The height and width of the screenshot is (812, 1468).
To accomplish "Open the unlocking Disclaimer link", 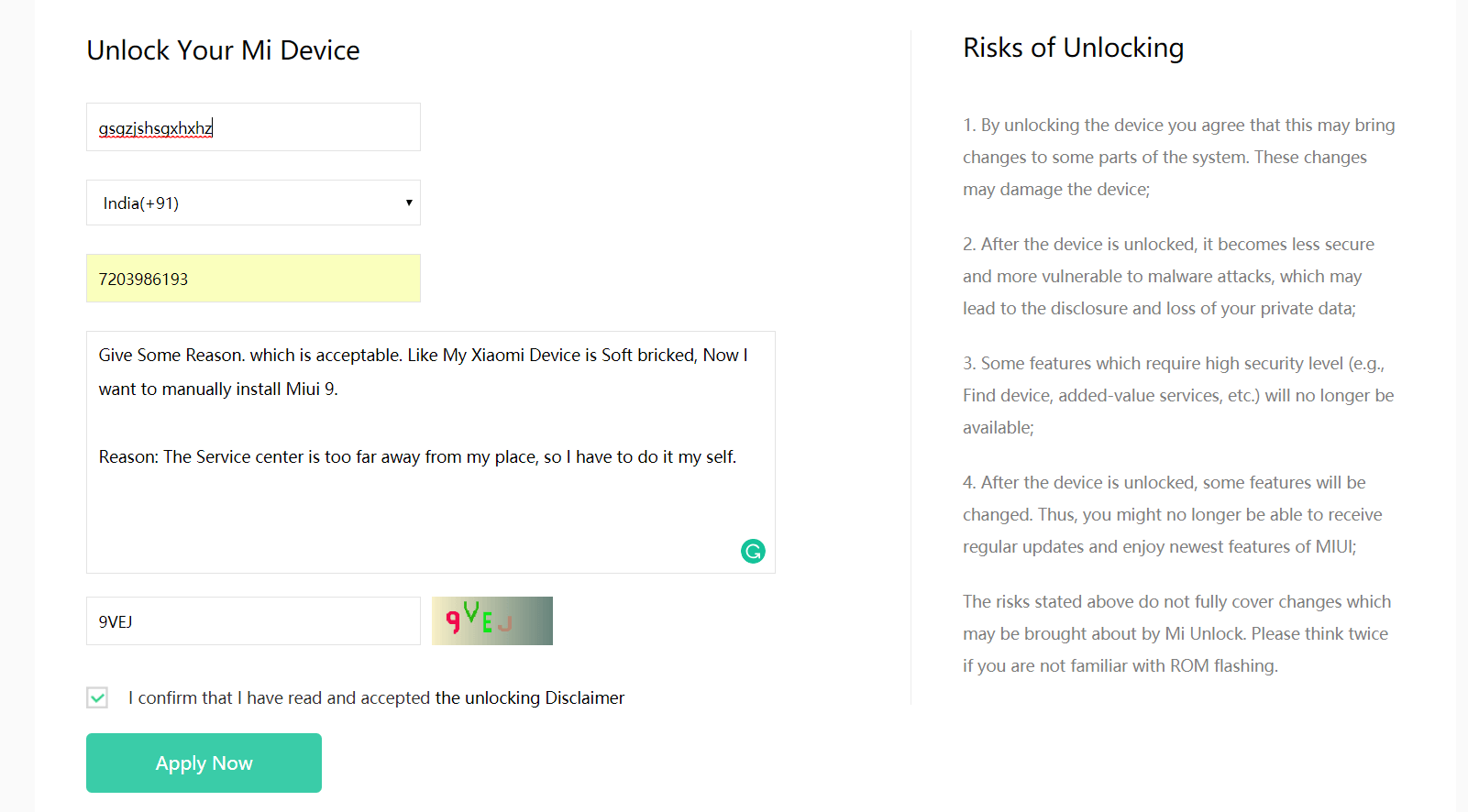I will click(x=530, y=697).
